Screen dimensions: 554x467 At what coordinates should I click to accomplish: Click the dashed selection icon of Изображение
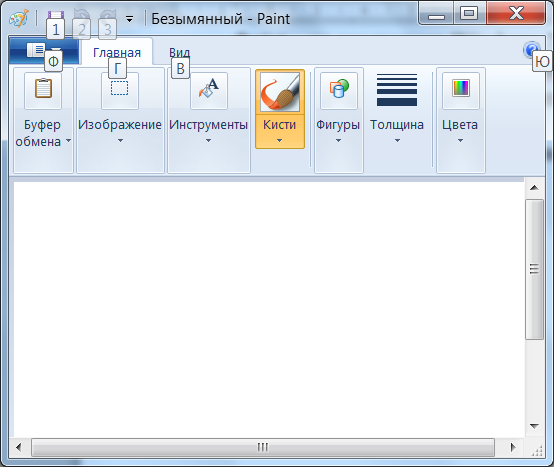[x=120, y=89]
